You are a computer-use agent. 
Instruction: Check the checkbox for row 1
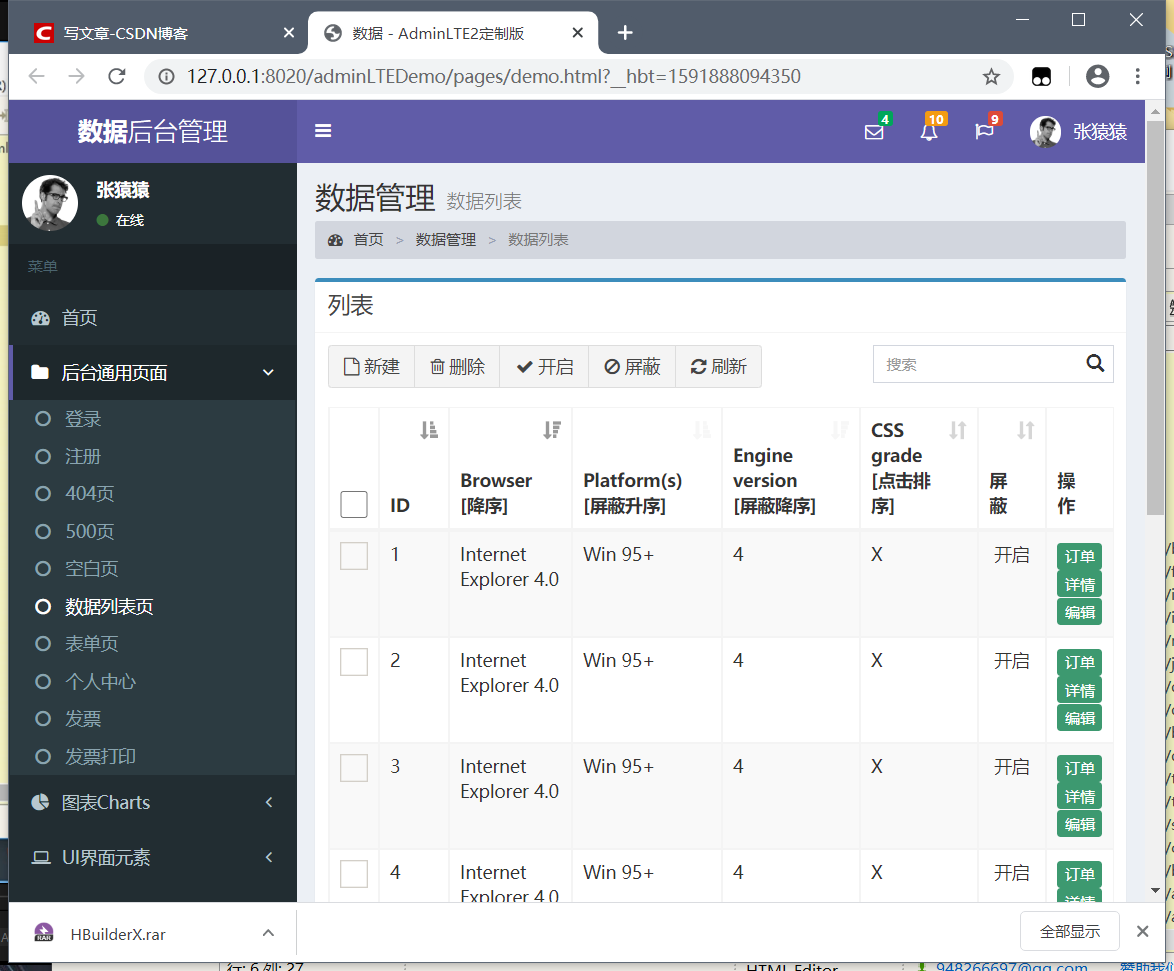click(x=354, y=555)
